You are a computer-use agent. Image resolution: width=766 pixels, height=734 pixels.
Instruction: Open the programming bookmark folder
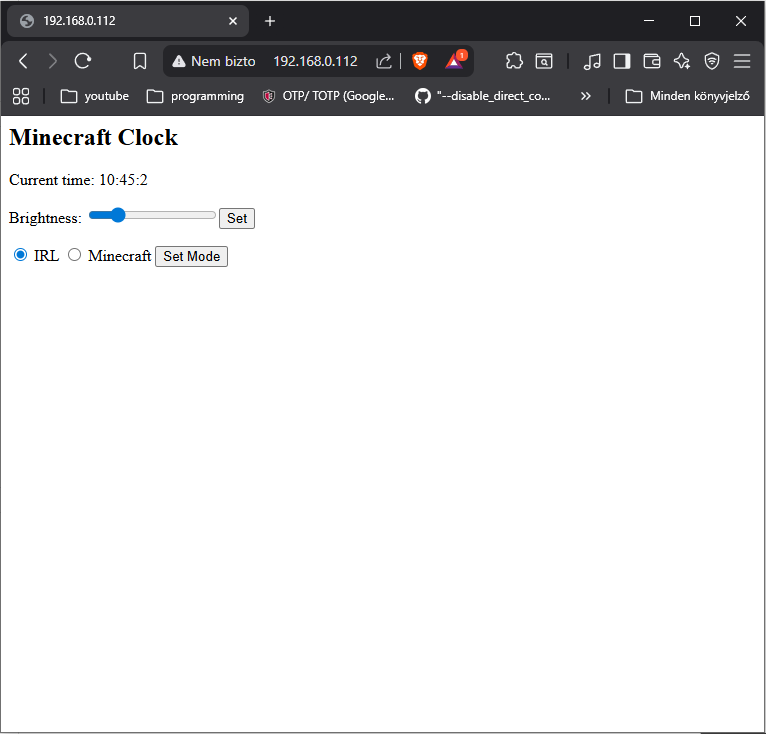(195, 96)
